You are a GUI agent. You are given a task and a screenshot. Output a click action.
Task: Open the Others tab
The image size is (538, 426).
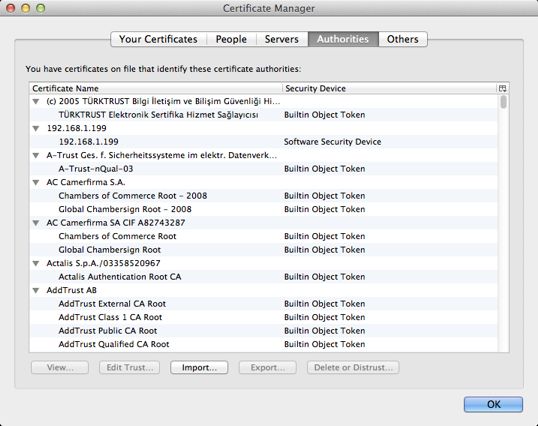click(403, 39)
